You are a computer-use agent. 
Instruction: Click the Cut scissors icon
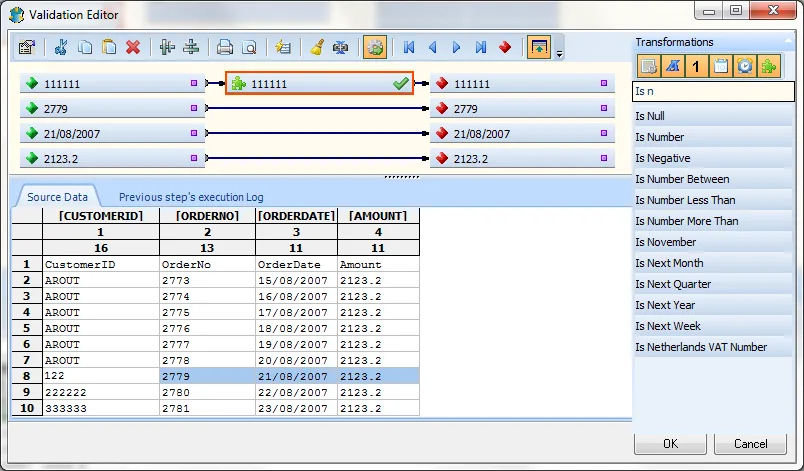61,48
